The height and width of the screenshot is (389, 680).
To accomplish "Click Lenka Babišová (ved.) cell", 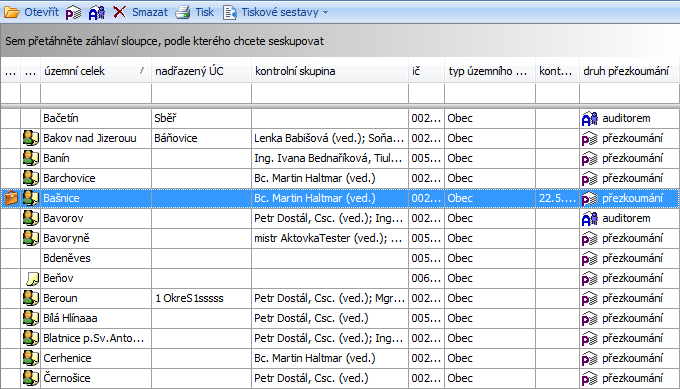I will (x=330, y=138).
